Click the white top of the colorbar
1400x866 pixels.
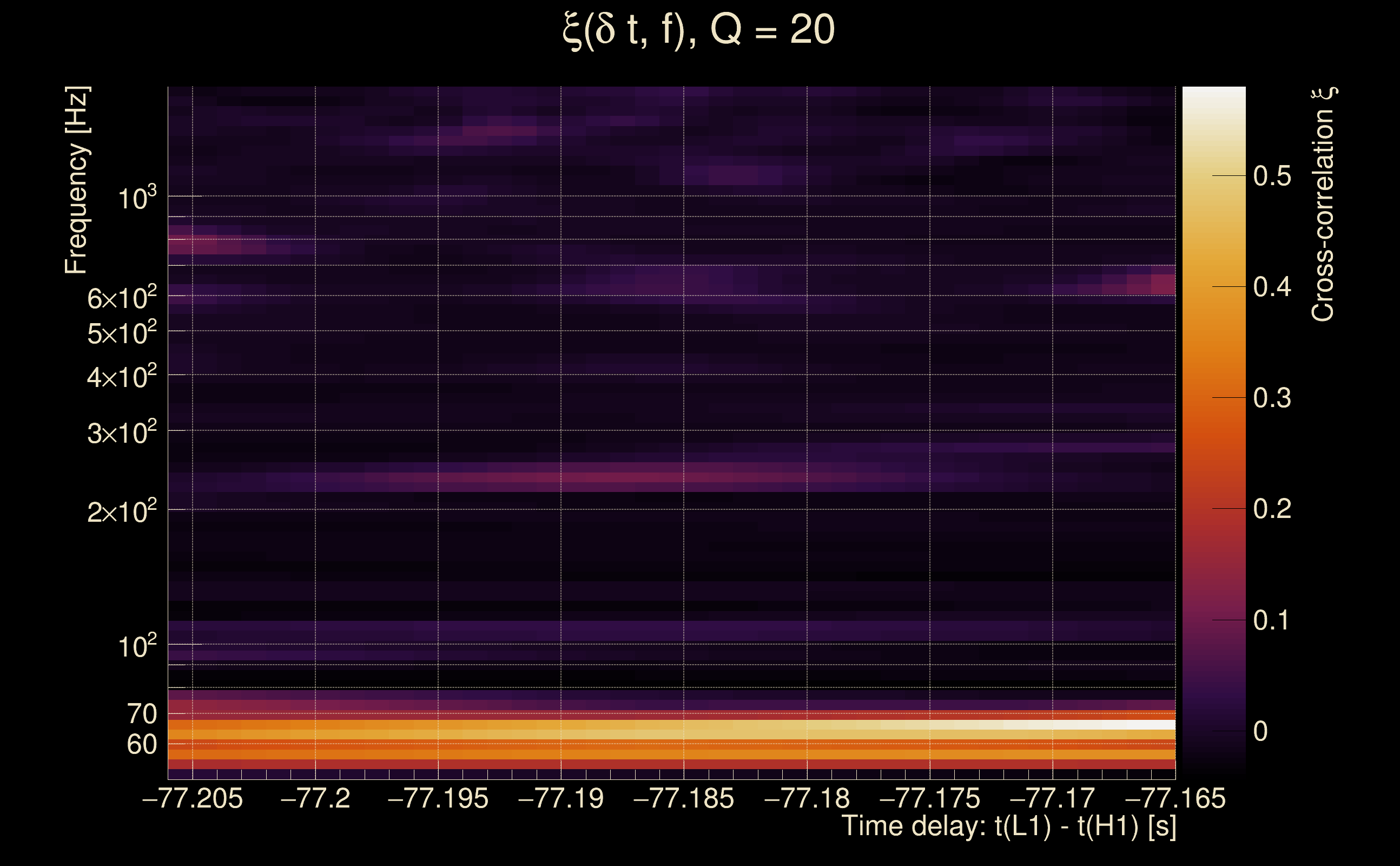(x=1213, y=96)
